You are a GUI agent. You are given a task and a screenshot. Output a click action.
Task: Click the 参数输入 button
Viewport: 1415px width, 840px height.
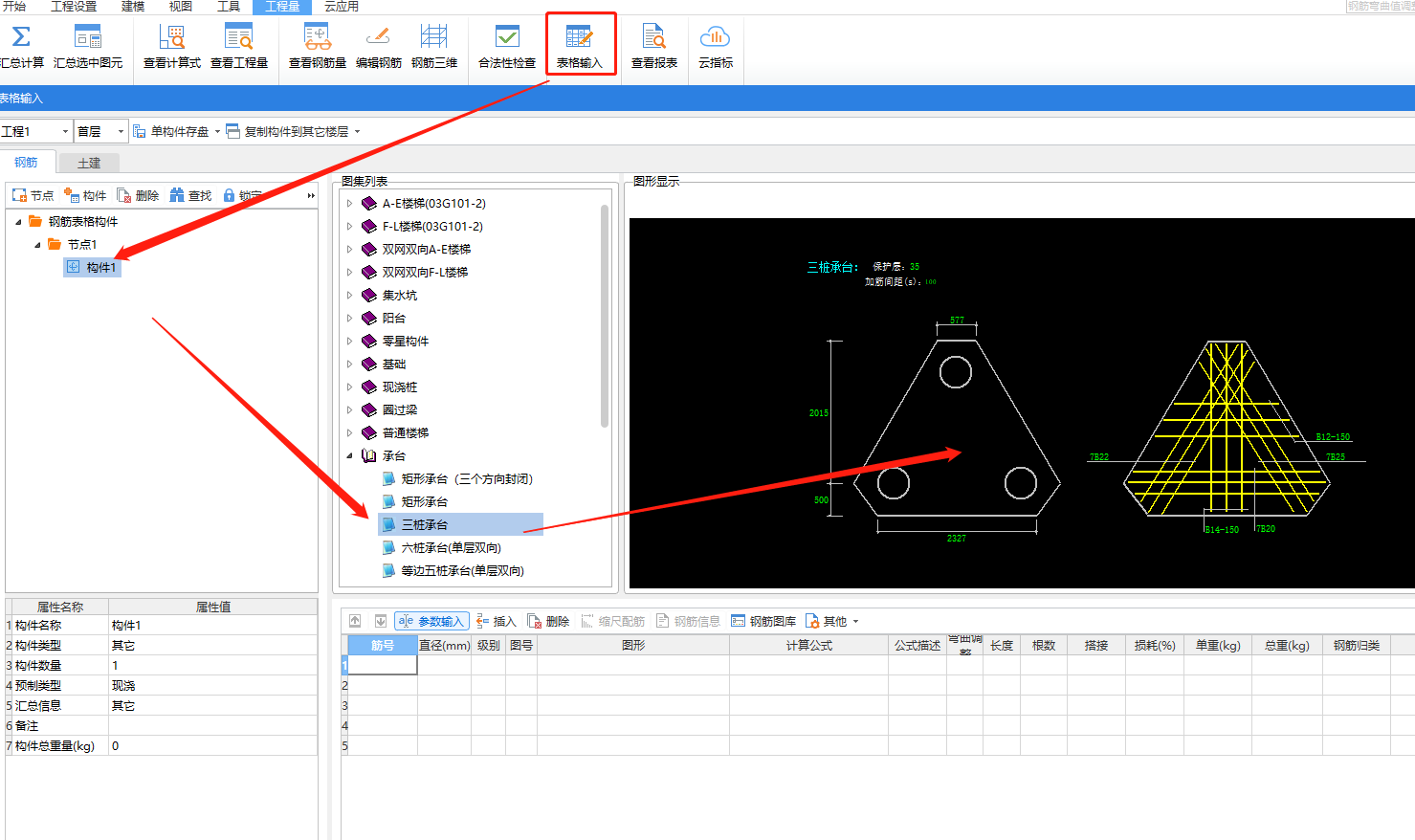(431, 621)
